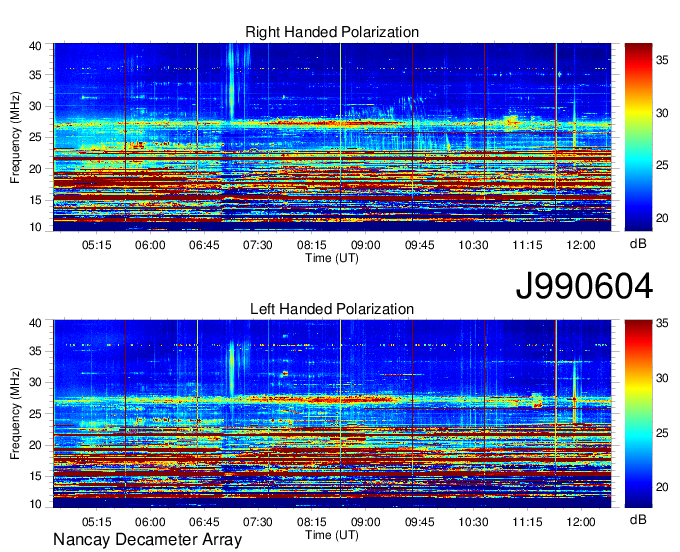Click the Left Handed plot's color scale bar
The image size is (680, 552).
pos(638,414)
